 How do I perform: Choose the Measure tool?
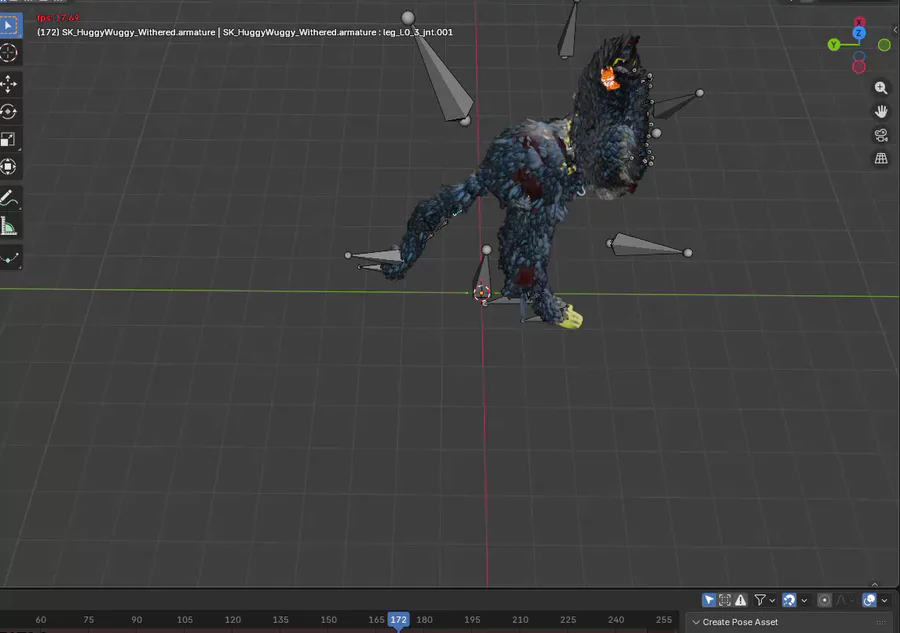click(9, 227)
